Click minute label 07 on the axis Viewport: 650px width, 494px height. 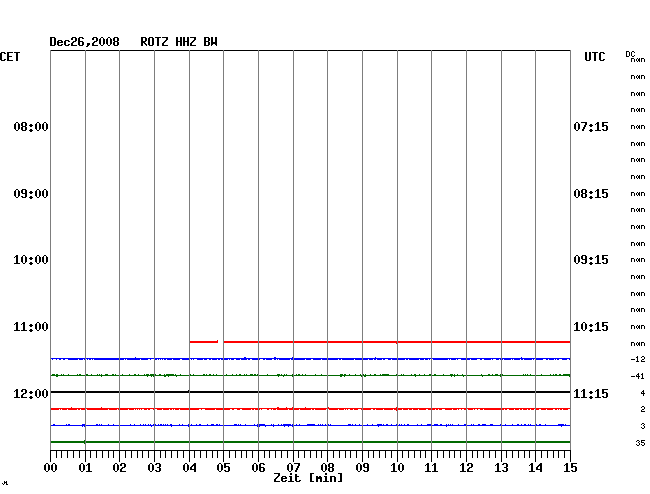pos(293,467)
